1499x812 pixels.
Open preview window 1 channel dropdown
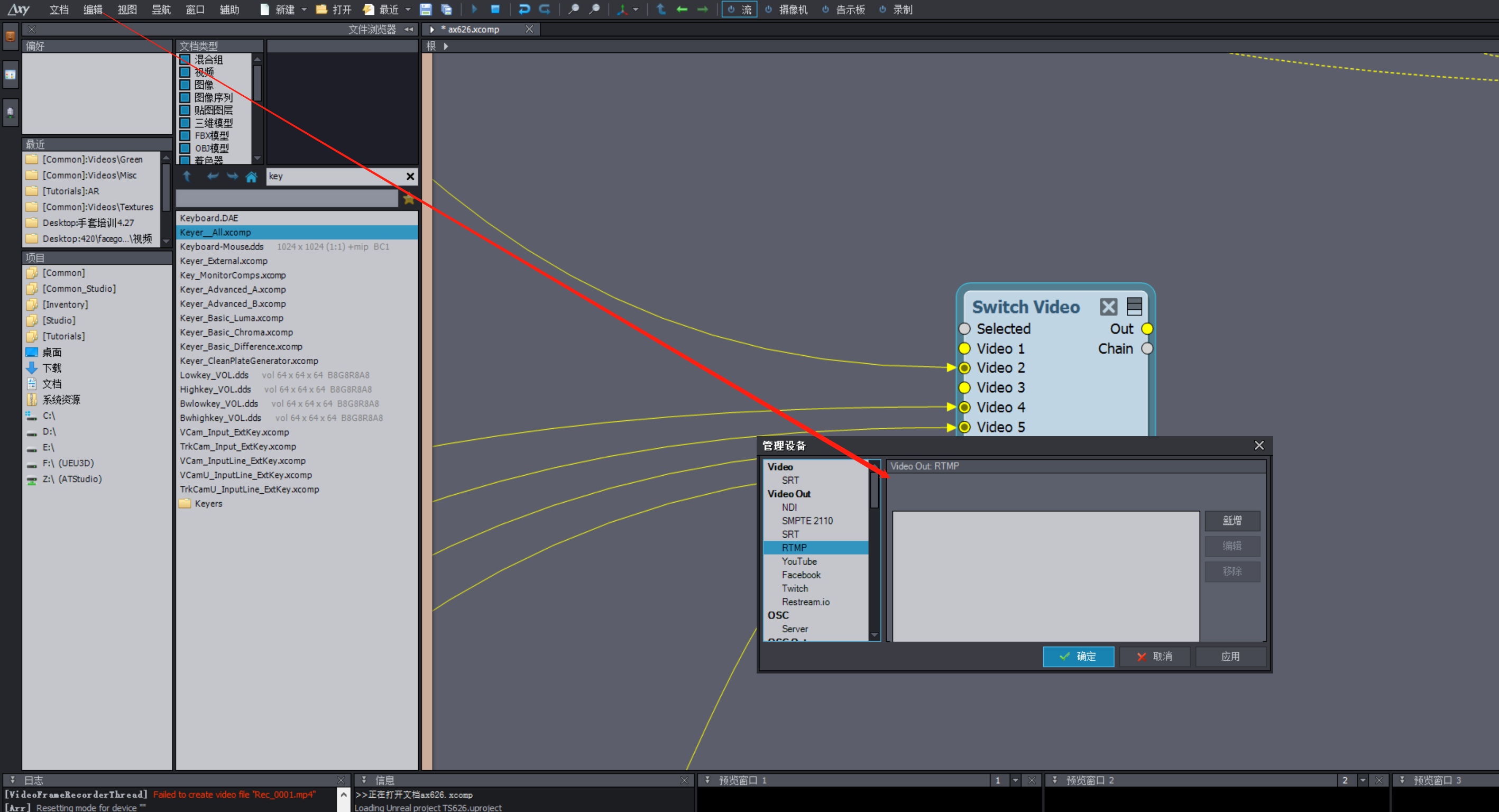pos(1015,780)
